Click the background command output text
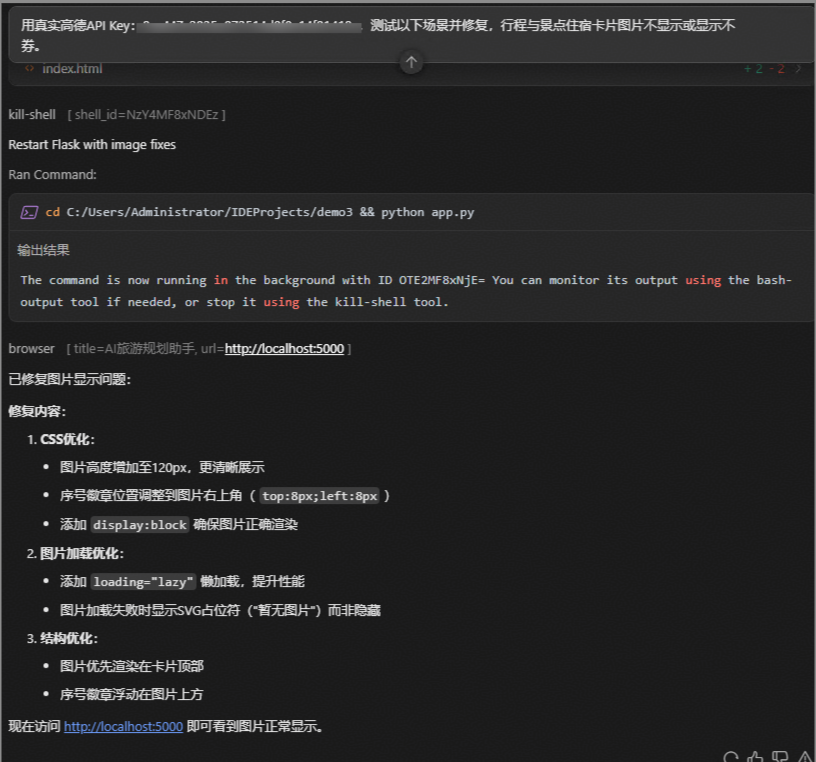The width and height of the screenshot is (816, 762). pyautogui.click(x=406, y=291)
